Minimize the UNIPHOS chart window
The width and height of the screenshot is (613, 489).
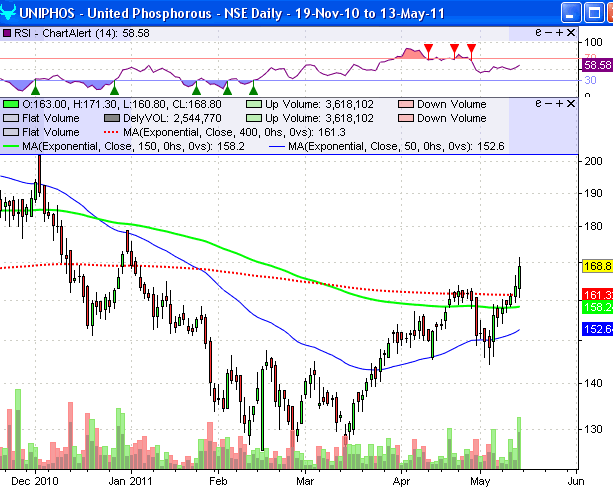coord(570,13)
